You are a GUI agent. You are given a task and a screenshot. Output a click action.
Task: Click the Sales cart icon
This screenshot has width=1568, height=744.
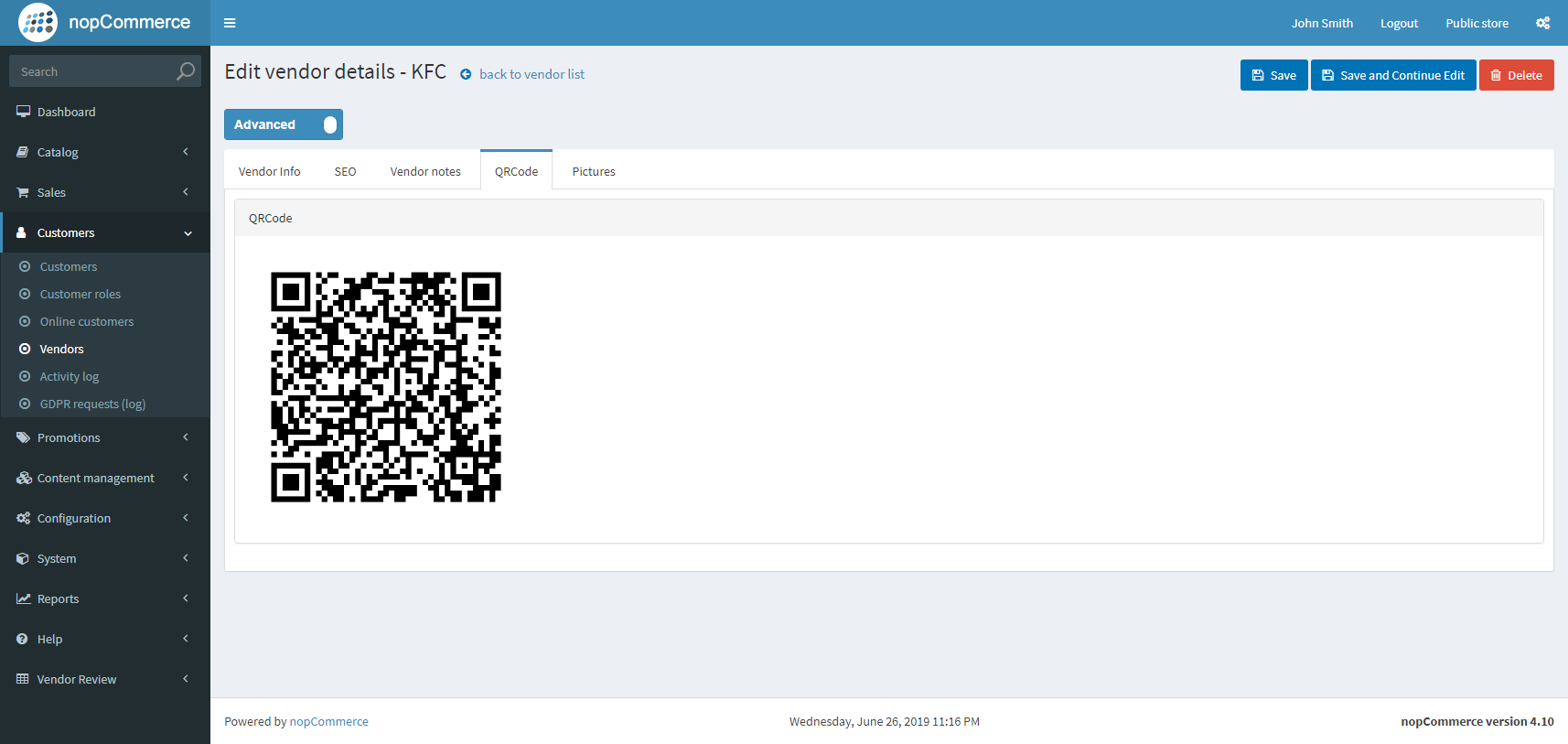click(x=23, y=192)
